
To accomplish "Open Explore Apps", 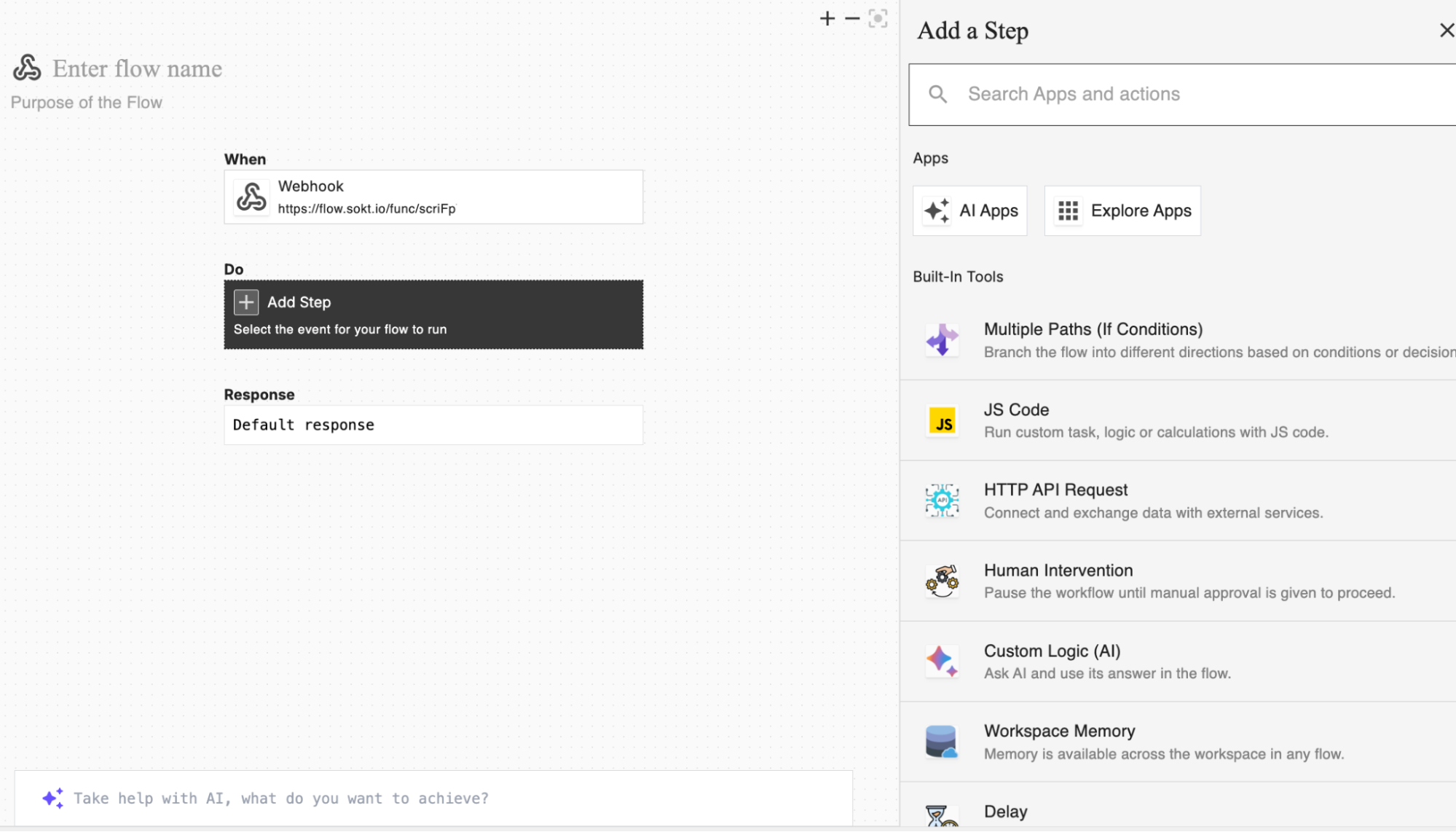I will [1122, 211].
